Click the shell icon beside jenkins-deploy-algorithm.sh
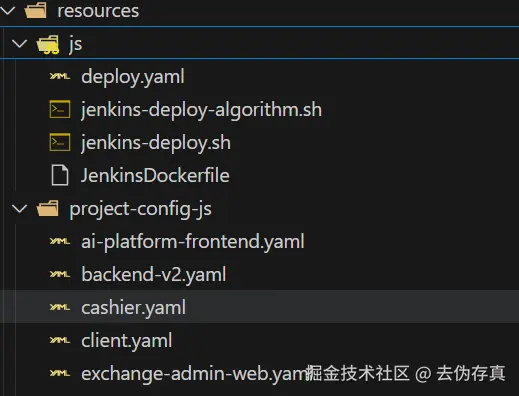 click(60, 109)
